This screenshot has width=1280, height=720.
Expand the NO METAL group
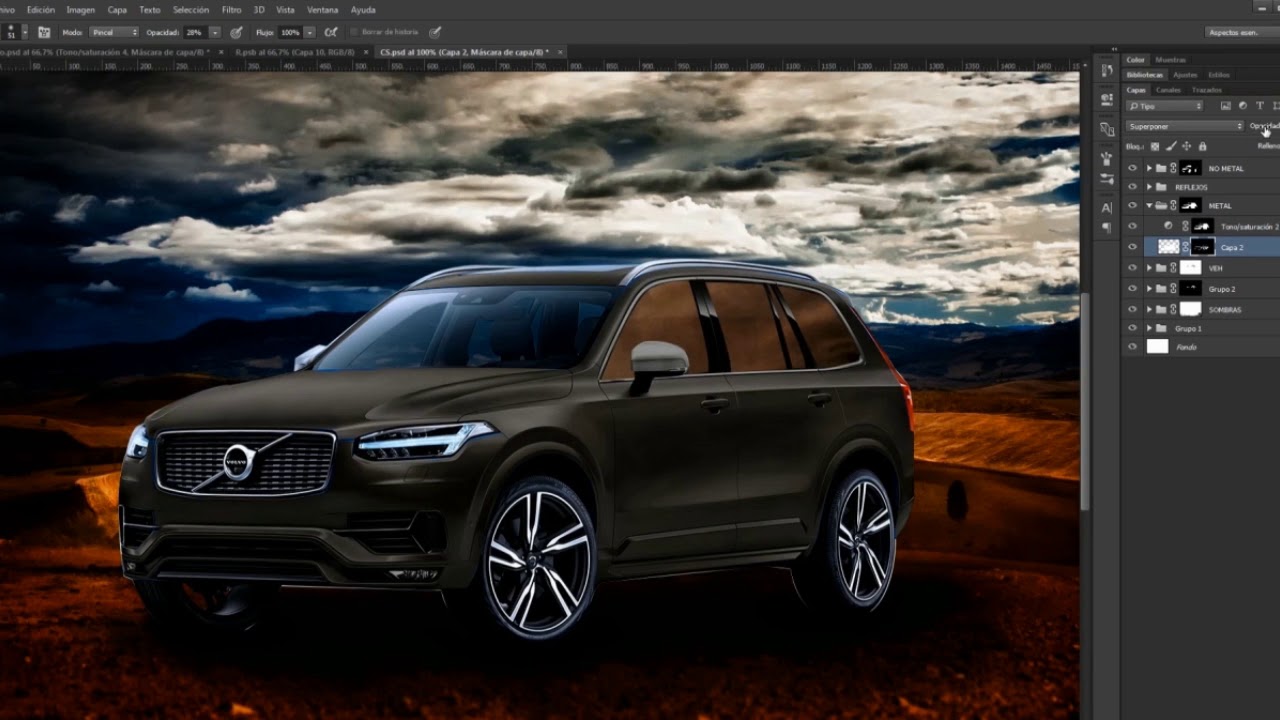click(1149, 168)
